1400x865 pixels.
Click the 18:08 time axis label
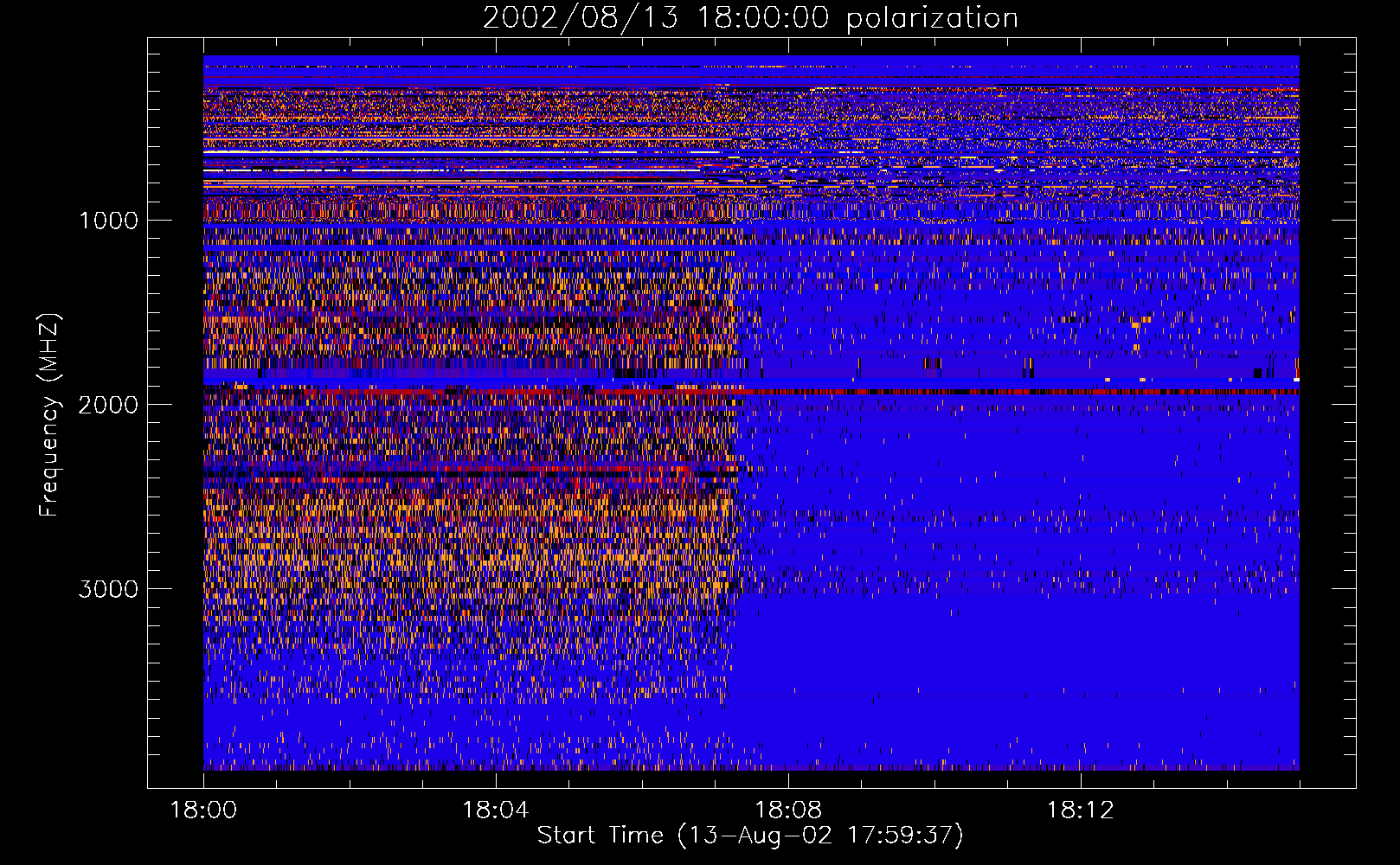point(788,811)
